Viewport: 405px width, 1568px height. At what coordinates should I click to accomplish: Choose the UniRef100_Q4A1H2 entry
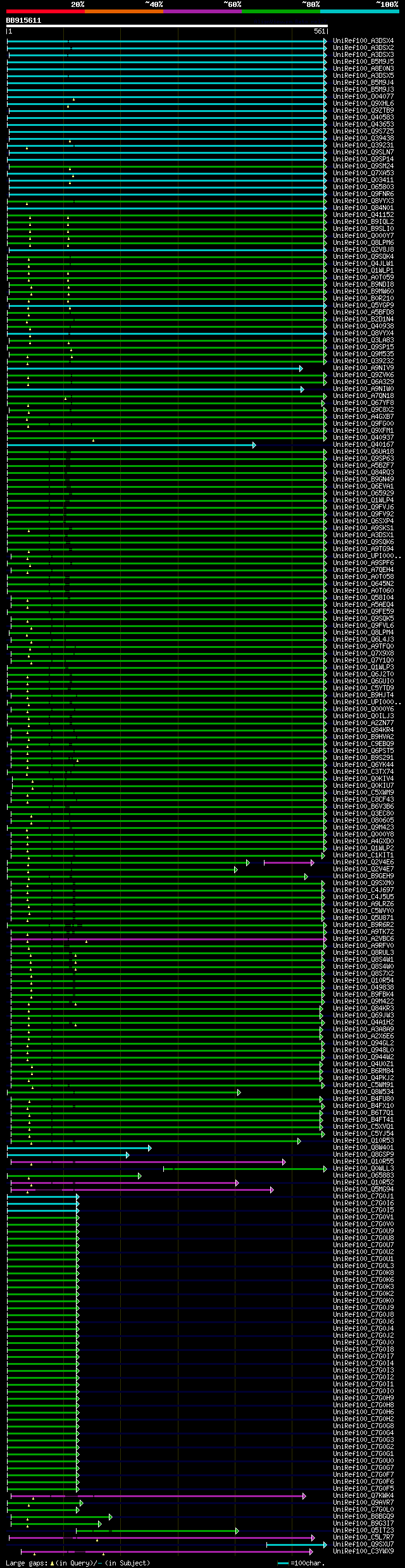point(363,1022)
